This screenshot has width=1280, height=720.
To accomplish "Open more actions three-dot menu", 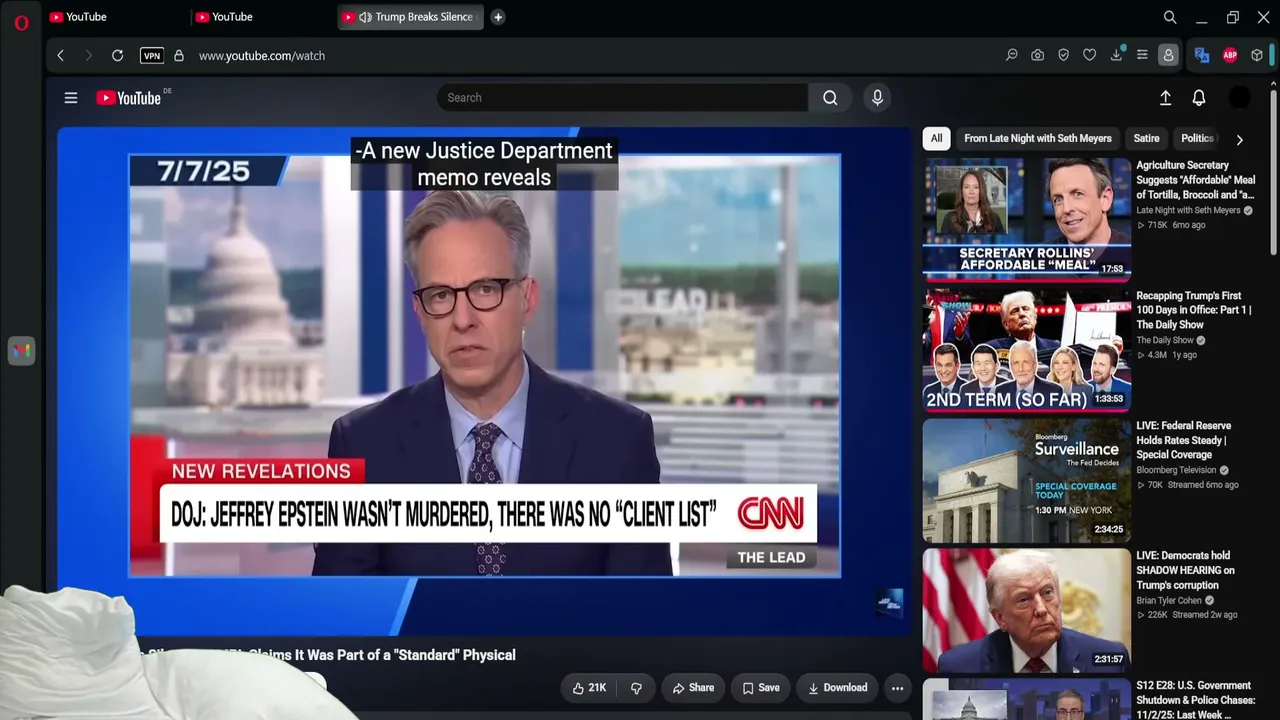I will click(897, 688).
